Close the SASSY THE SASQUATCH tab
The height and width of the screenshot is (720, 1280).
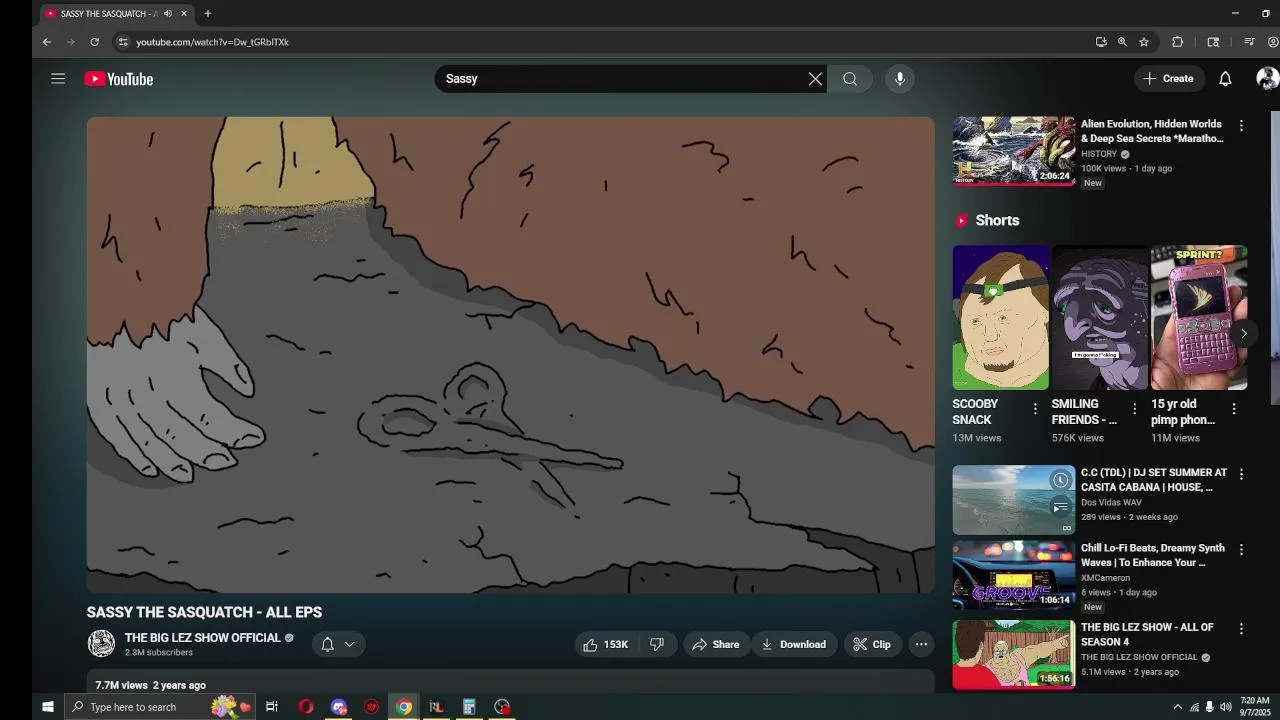184,14
